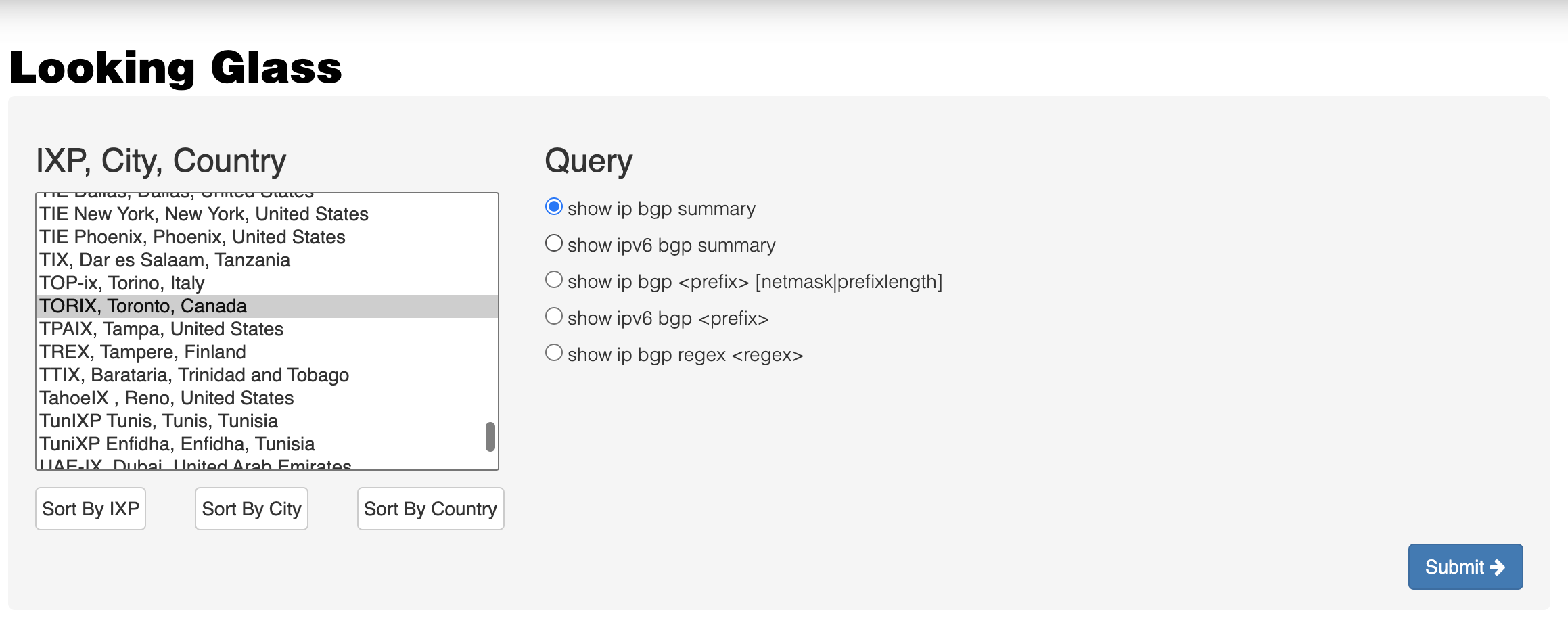Select the 'show ip bgp summary' radio option

tap(554, 207)
